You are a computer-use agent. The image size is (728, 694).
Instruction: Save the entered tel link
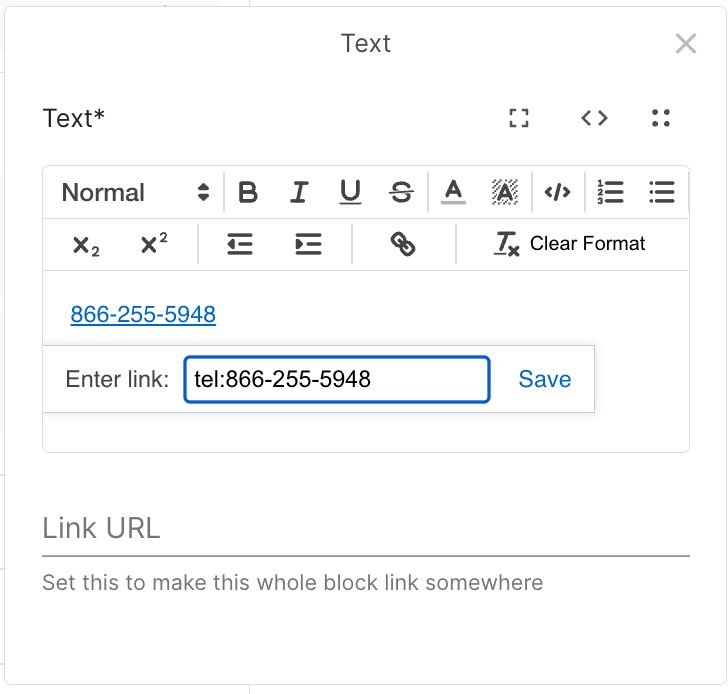click(545, 380)
